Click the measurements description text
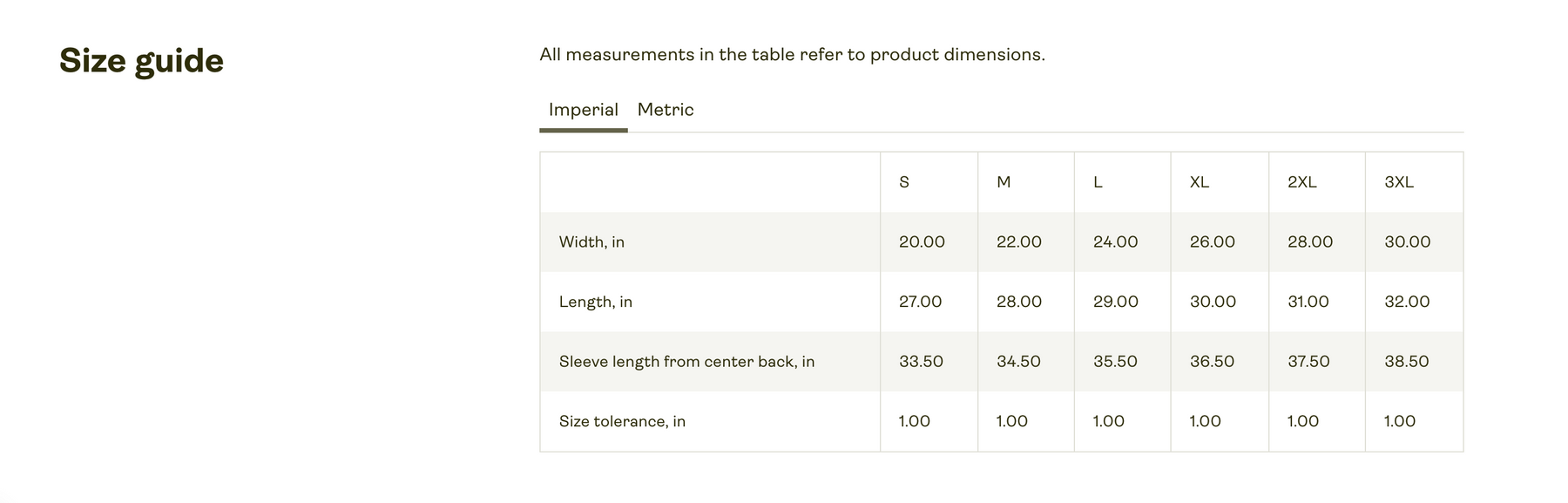1568x503 pixels. pyautogui.click(x=792, y=55)
